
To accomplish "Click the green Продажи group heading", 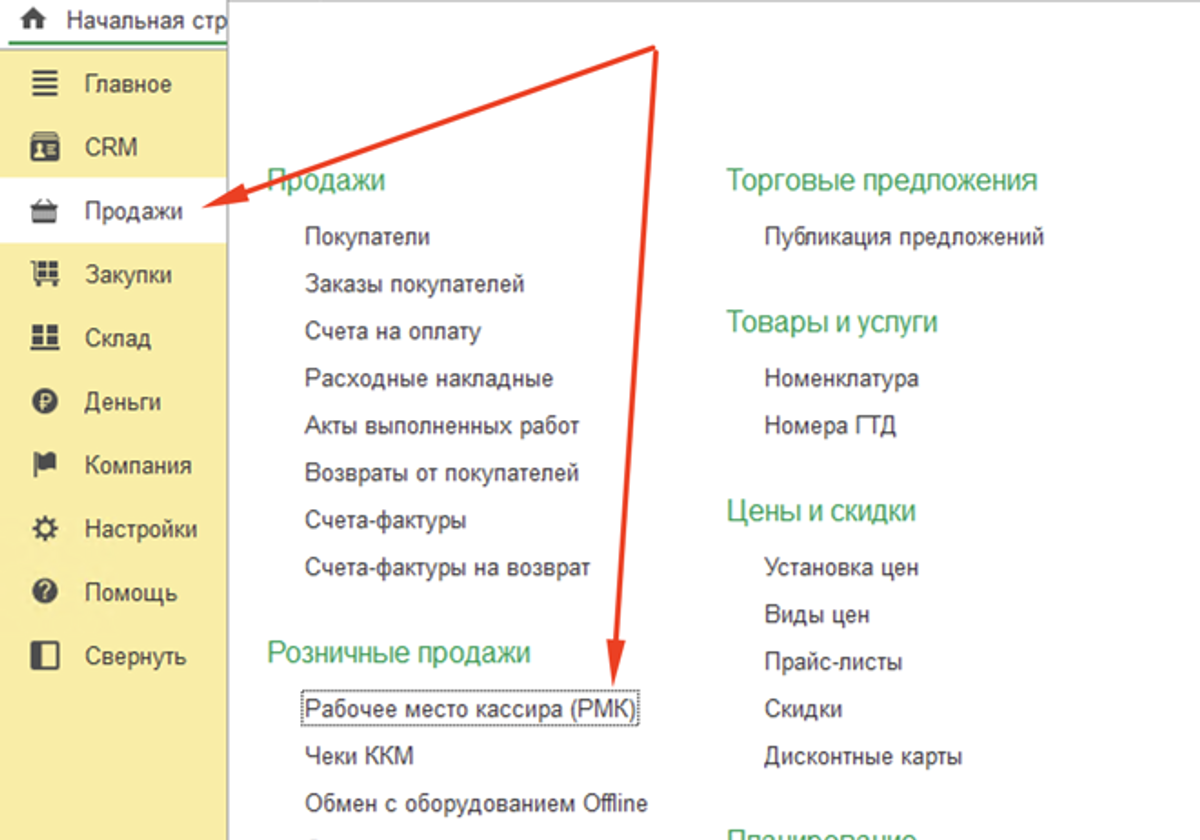I will 326,181.
